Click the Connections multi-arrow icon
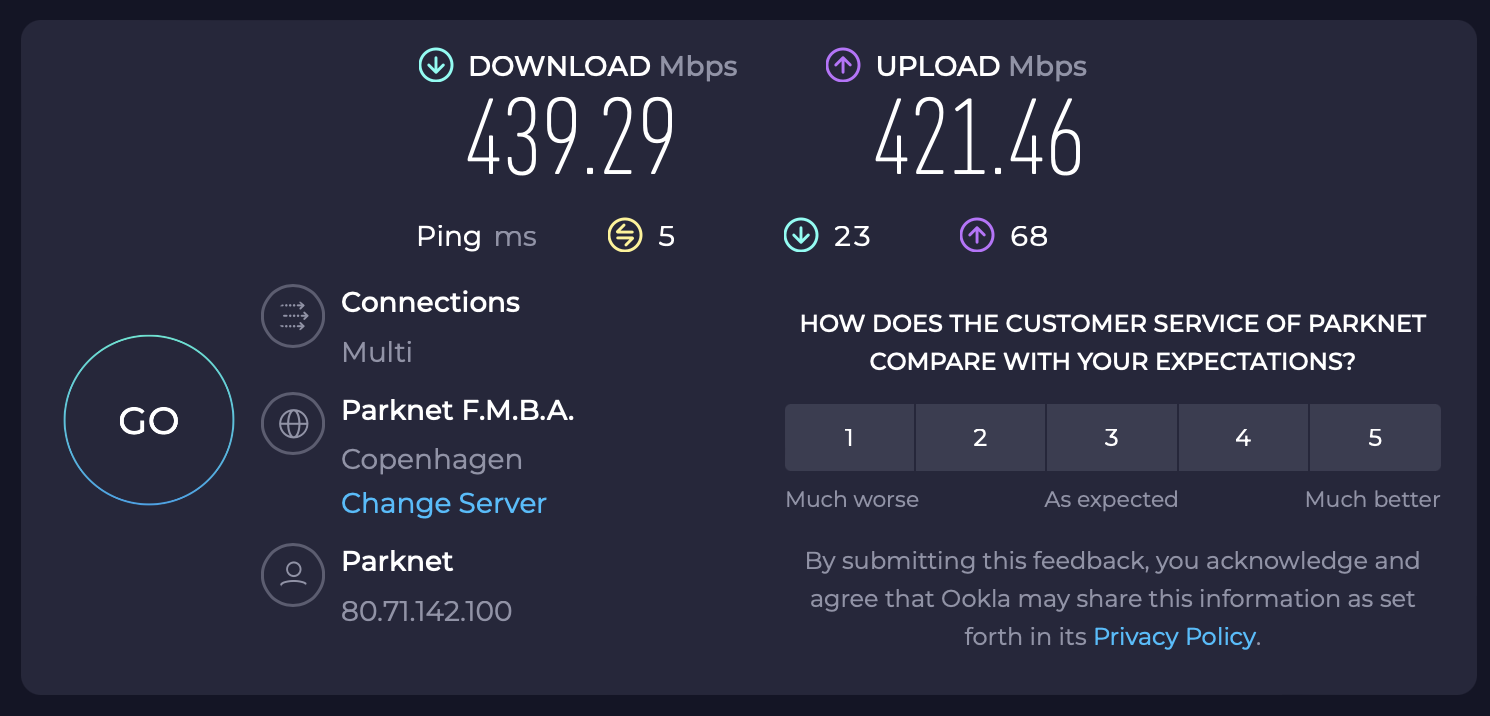The width and height of the screenshot is (1490, 716). pyautogui.click(x=293, y=316)
